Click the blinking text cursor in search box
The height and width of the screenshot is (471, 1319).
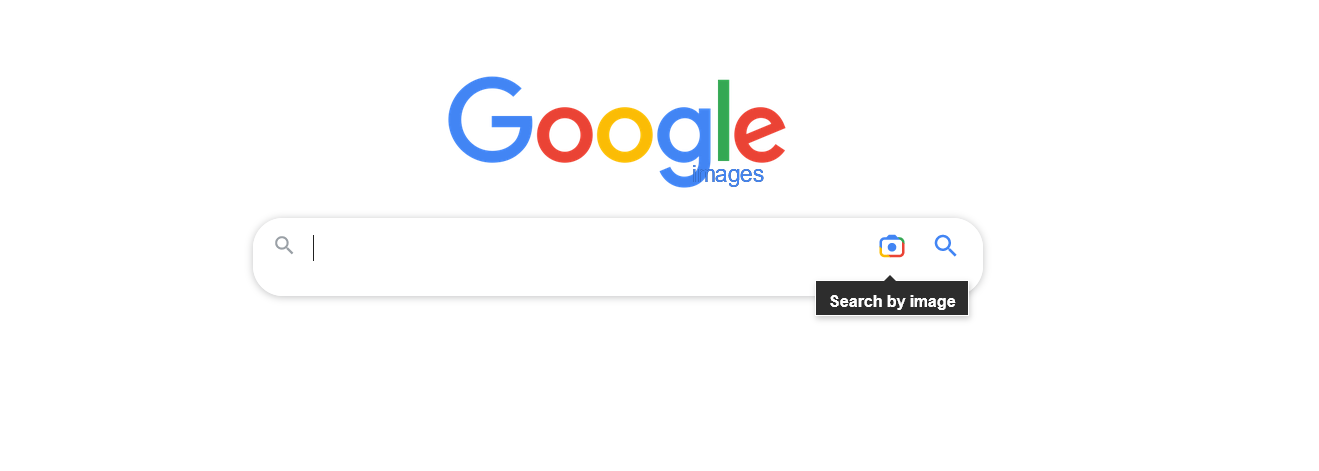[314, 248]
